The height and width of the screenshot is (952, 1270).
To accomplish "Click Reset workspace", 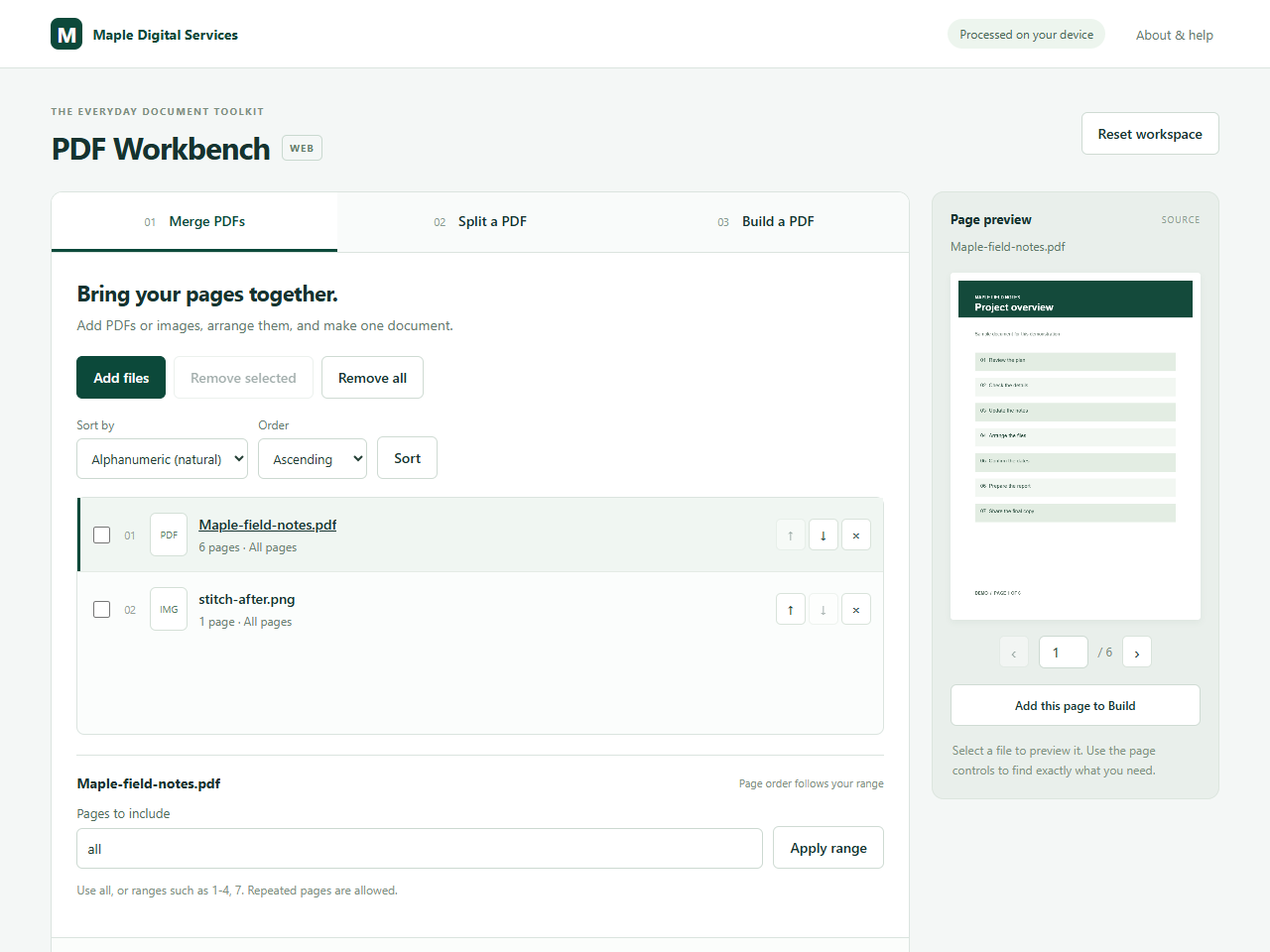I will [x=1150, y=134].
